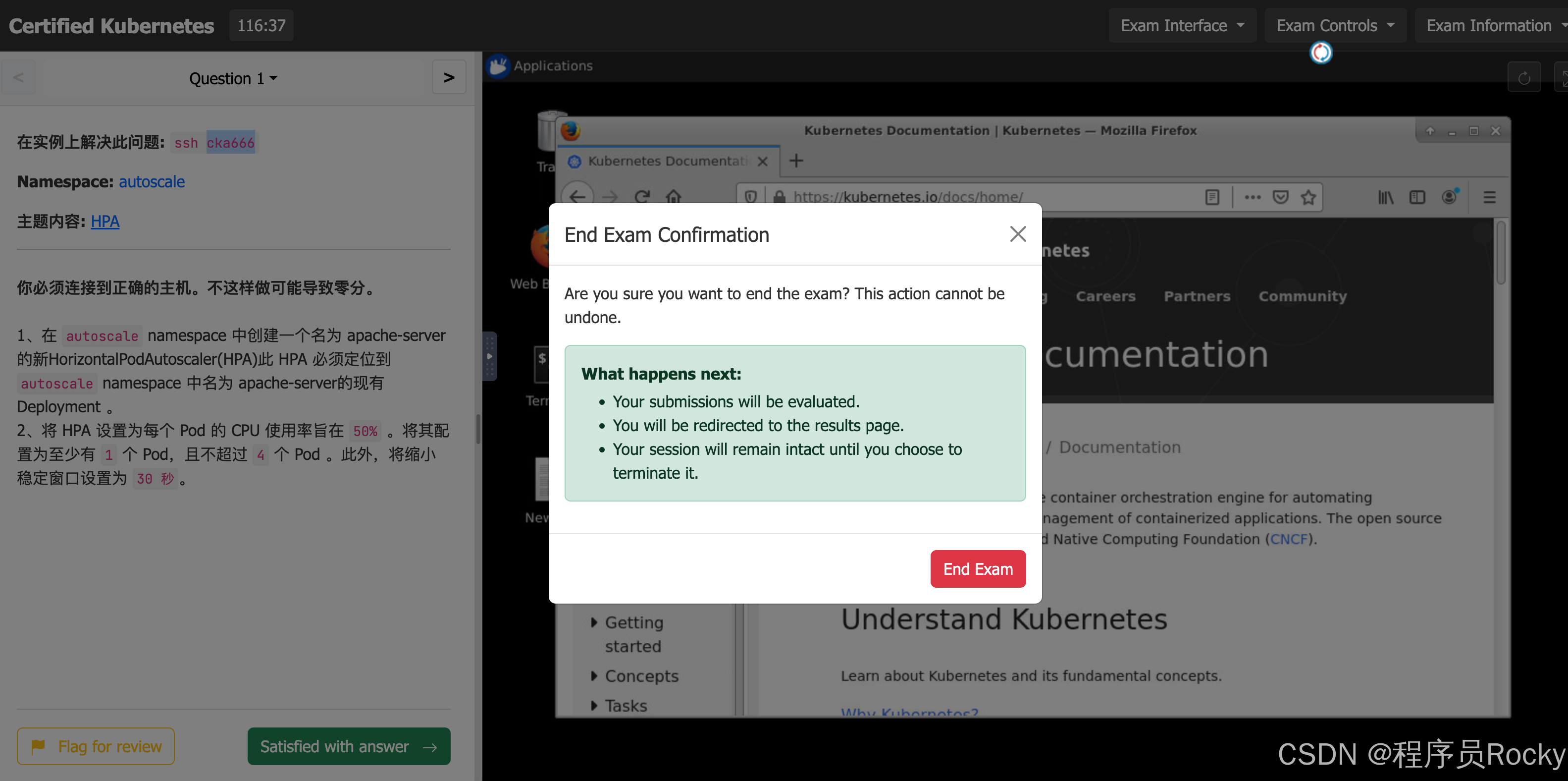This screenshot has width=1568, height=781.
Task: Select the Kubernetes Documentation browser tab
Action: coord(667,161)
